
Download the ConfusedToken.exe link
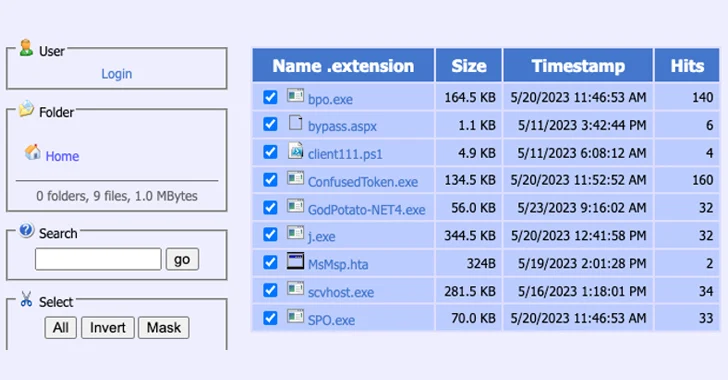363,182
